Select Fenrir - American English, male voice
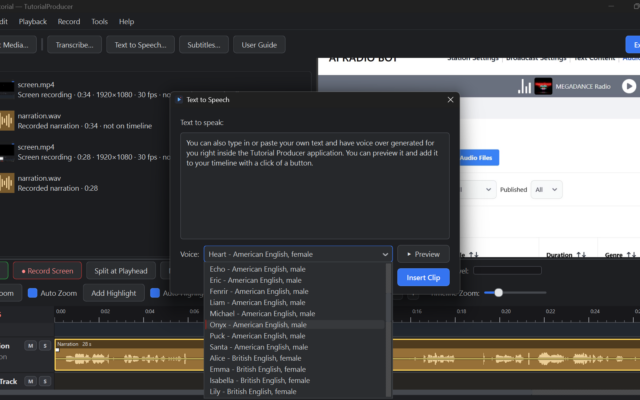Image resolution: width=640 pixels, height=400 pixels. pyautogui.click(x=295, y=291)
